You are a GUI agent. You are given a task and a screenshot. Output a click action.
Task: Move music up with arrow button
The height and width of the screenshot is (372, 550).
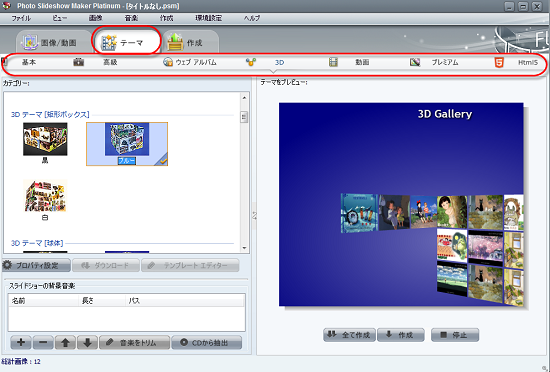65,343
